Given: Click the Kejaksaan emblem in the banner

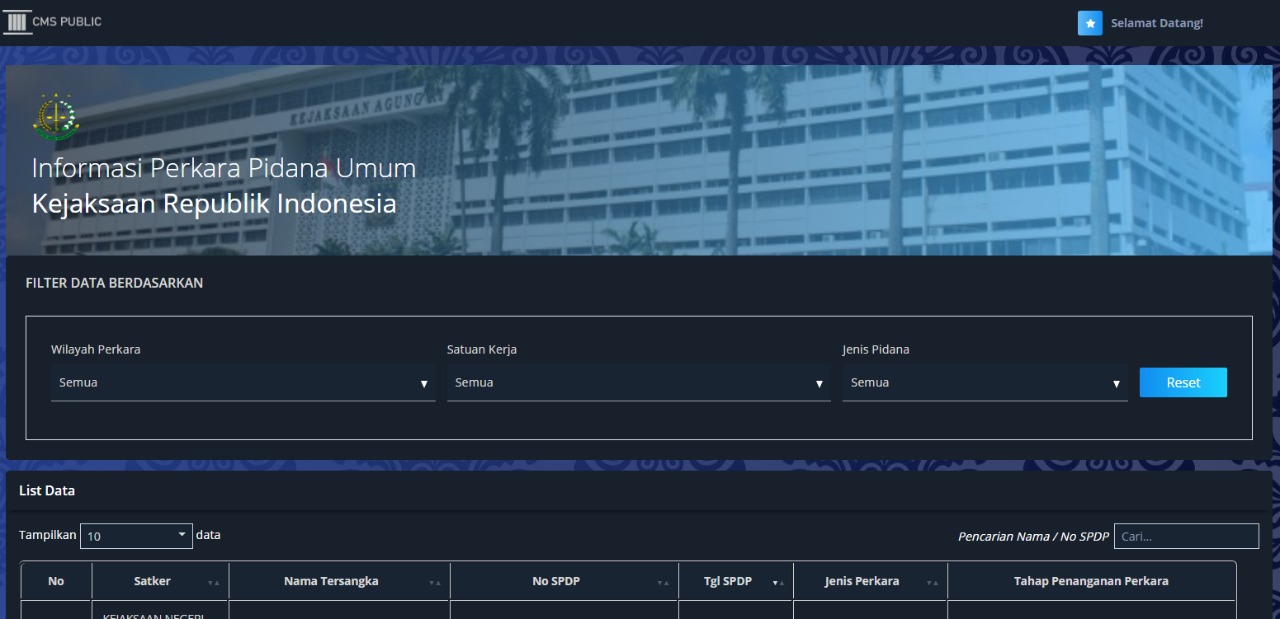Looking at the screenshot, I should (53, 118).
